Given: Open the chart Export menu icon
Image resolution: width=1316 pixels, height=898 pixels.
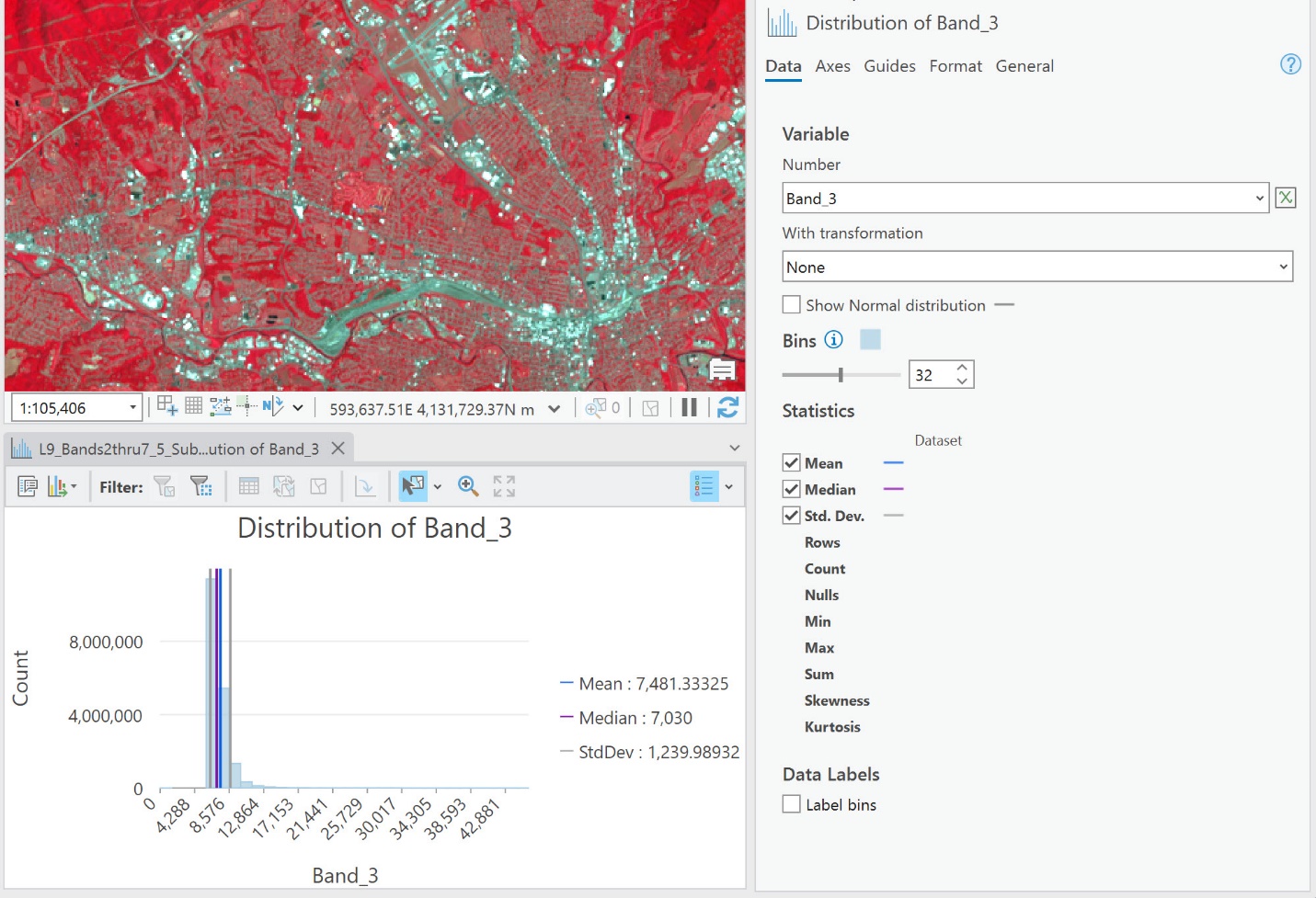Looking at the screenshot, I should [x=62, y=486].
